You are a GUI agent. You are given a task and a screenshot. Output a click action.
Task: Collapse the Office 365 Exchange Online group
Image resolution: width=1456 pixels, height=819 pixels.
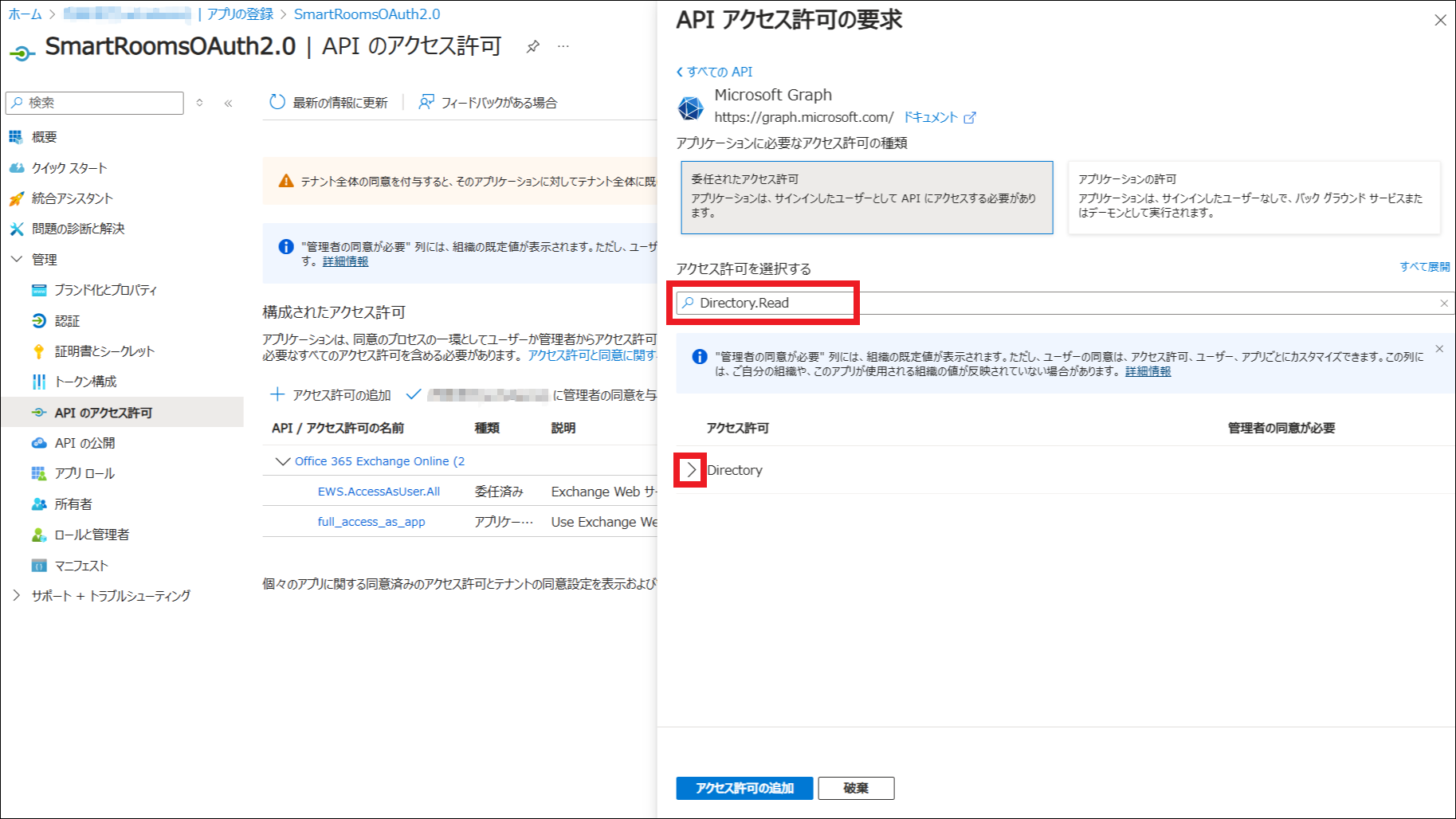coord(281,461)
